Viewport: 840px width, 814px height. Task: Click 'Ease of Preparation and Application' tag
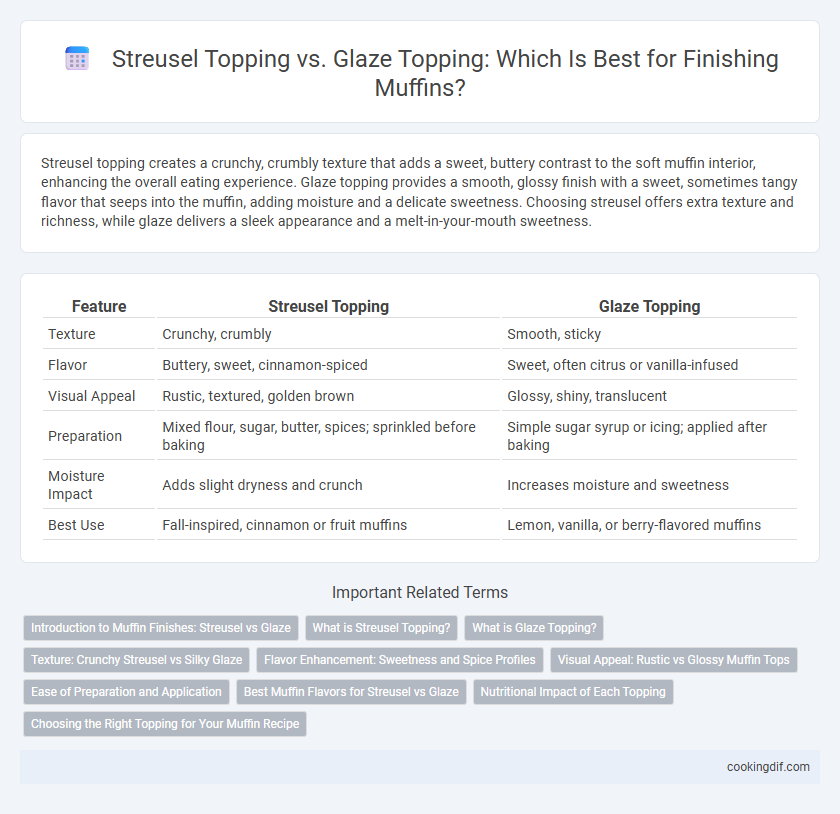[126, 692]
